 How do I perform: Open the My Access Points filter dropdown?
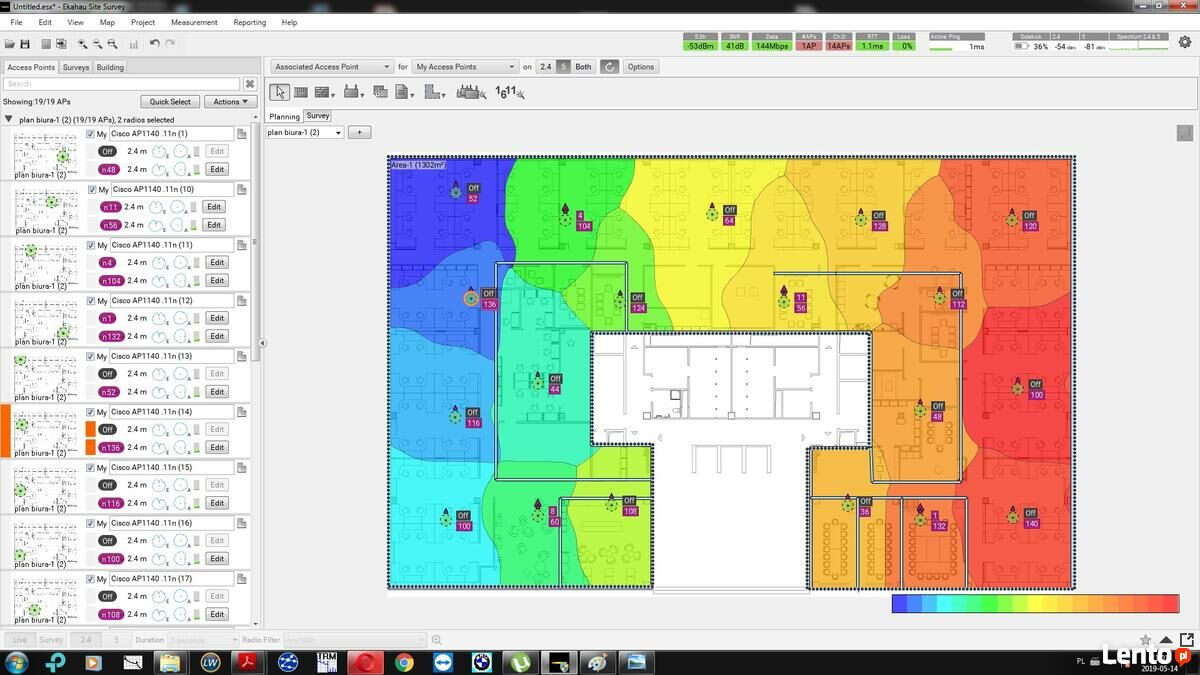(x=464, y=67)
